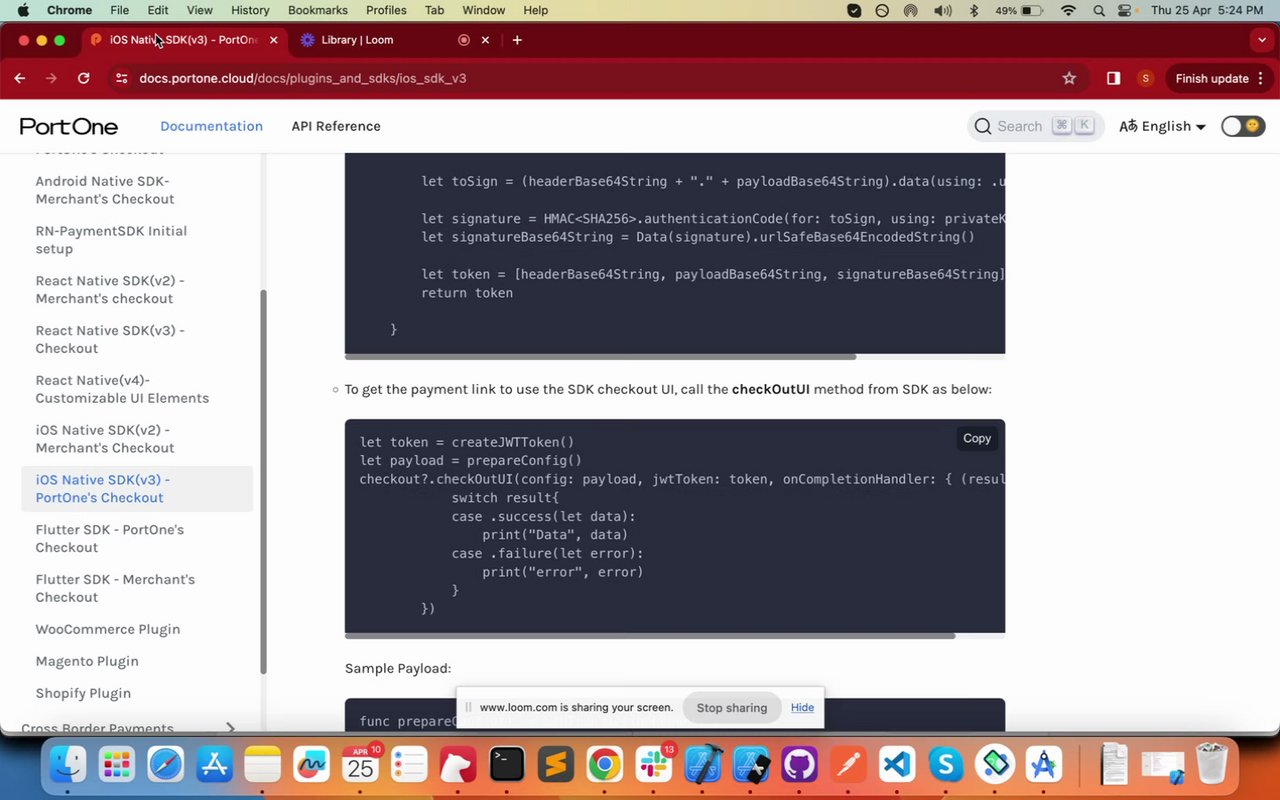This screenshot has width=1280, height=800.
Task: Expand the Cross Border Payments section
Action: pos(230,728)
